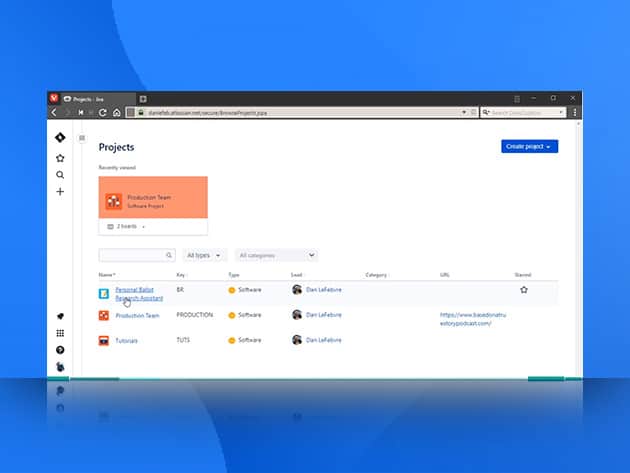Open the app switcher grid icon
Screen dimensions: 630x473
point(60,333)
